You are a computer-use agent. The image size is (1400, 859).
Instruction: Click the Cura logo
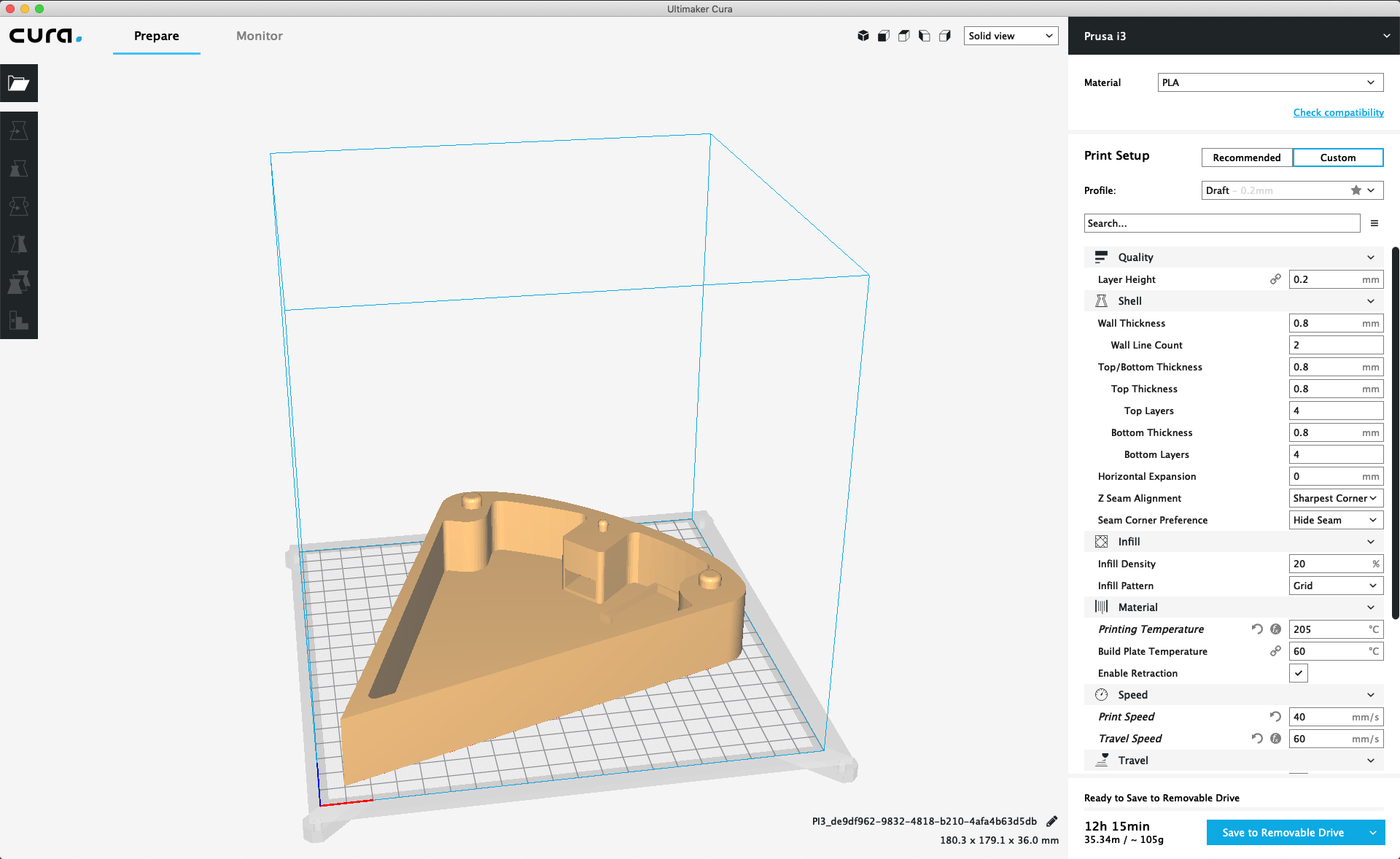pos(45,36)
